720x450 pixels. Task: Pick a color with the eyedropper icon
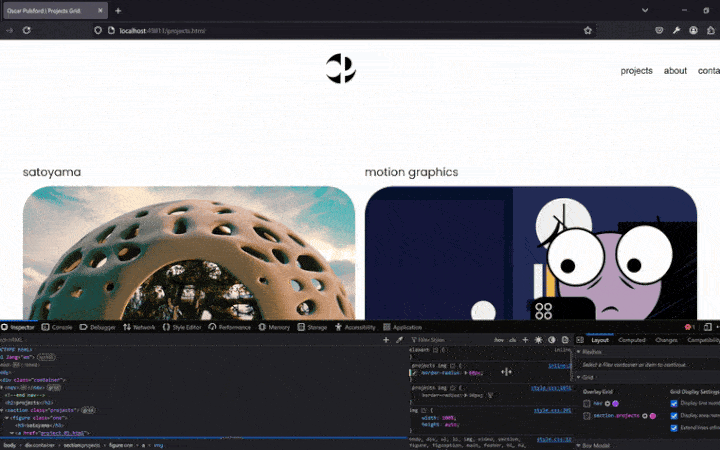[x=399, y=340]
